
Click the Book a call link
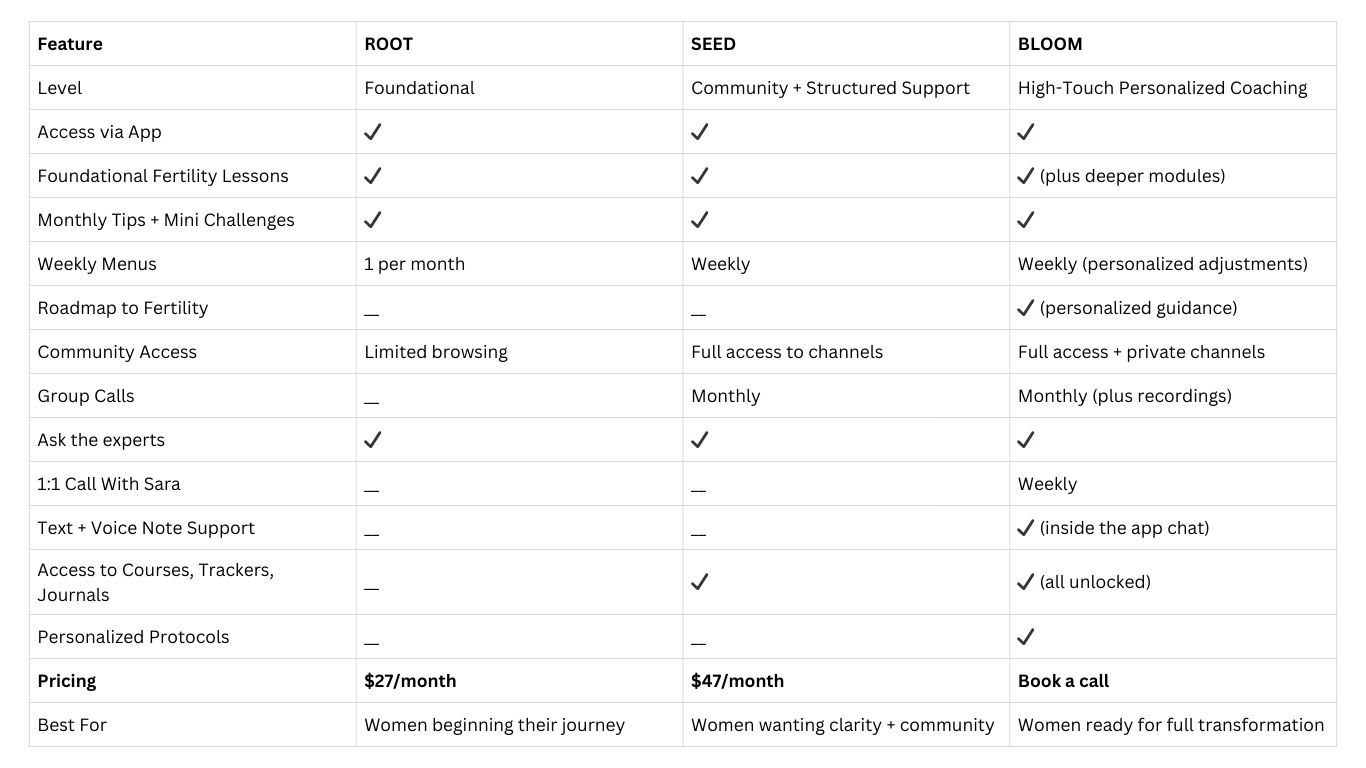1063,681
